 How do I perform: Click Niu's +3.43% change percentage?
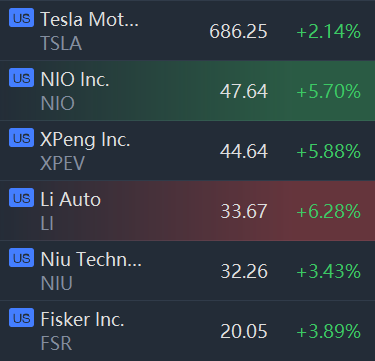pyautogui.click(x=328, y=271)
